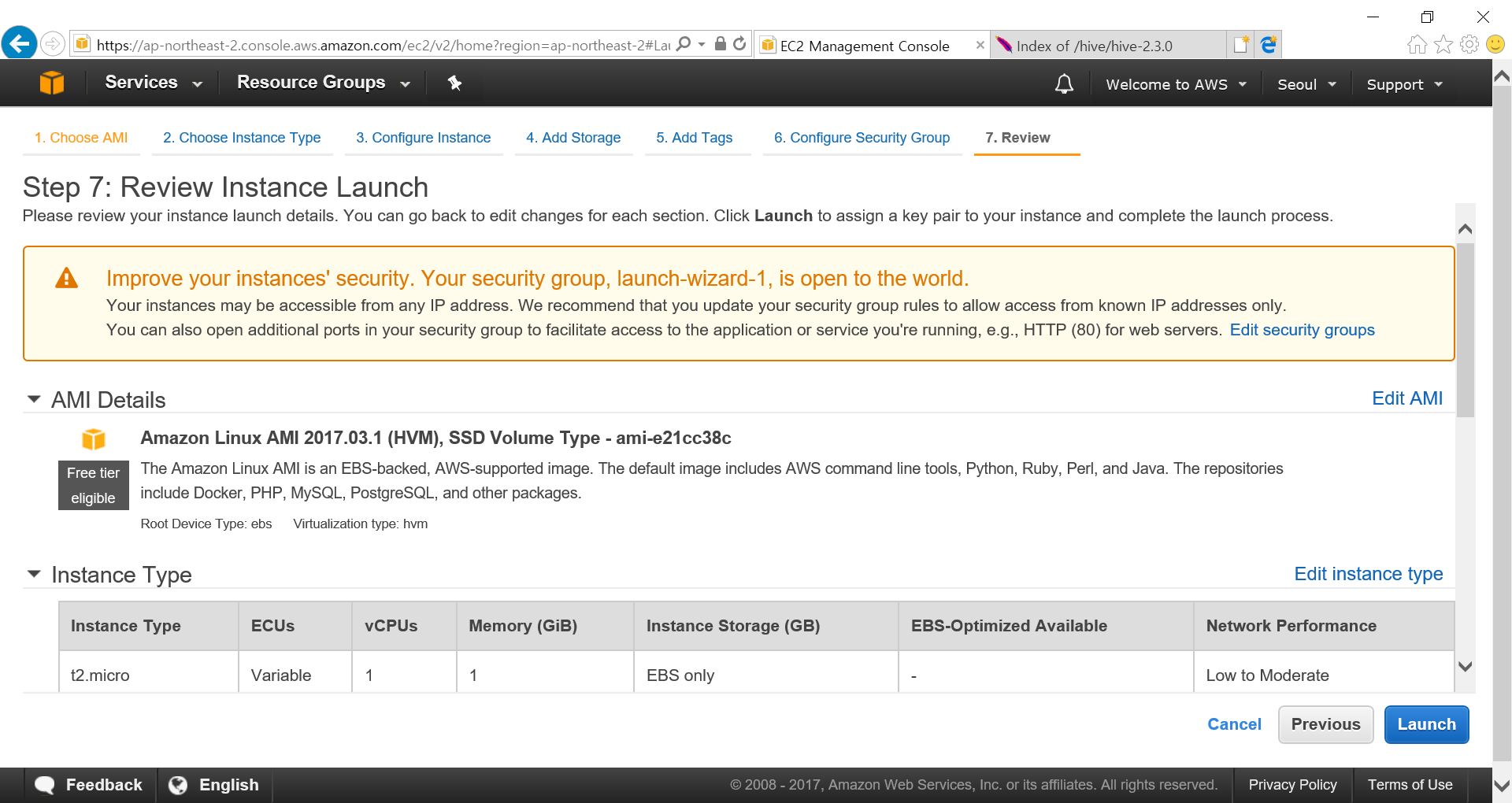1512x803 pixels.
Task: Cancel the instance launch
Action: click(x=1234, y=724)
